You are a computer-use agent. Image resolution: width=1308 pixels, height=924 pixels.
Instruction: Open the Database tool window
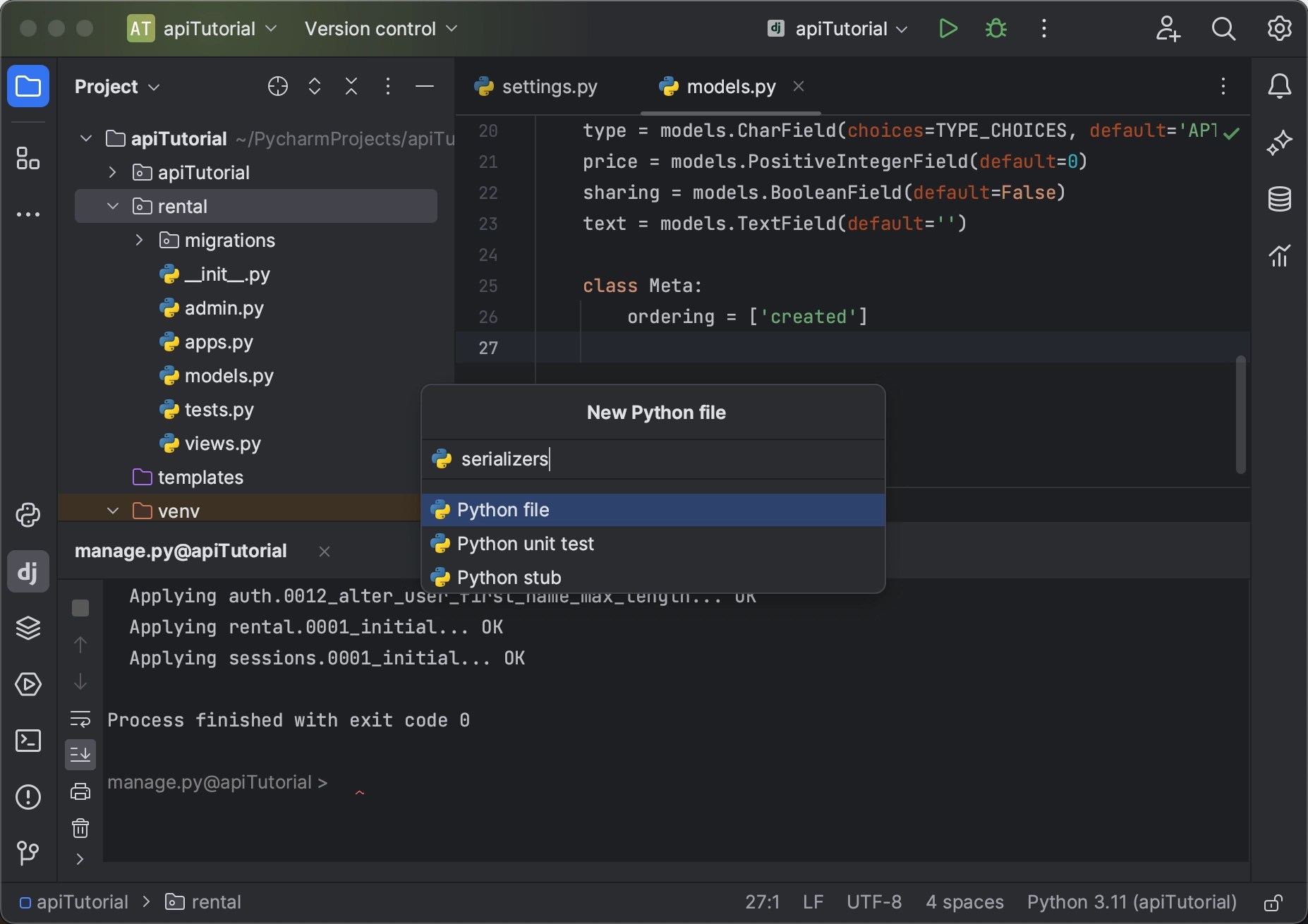click(x=1280, y=199)
